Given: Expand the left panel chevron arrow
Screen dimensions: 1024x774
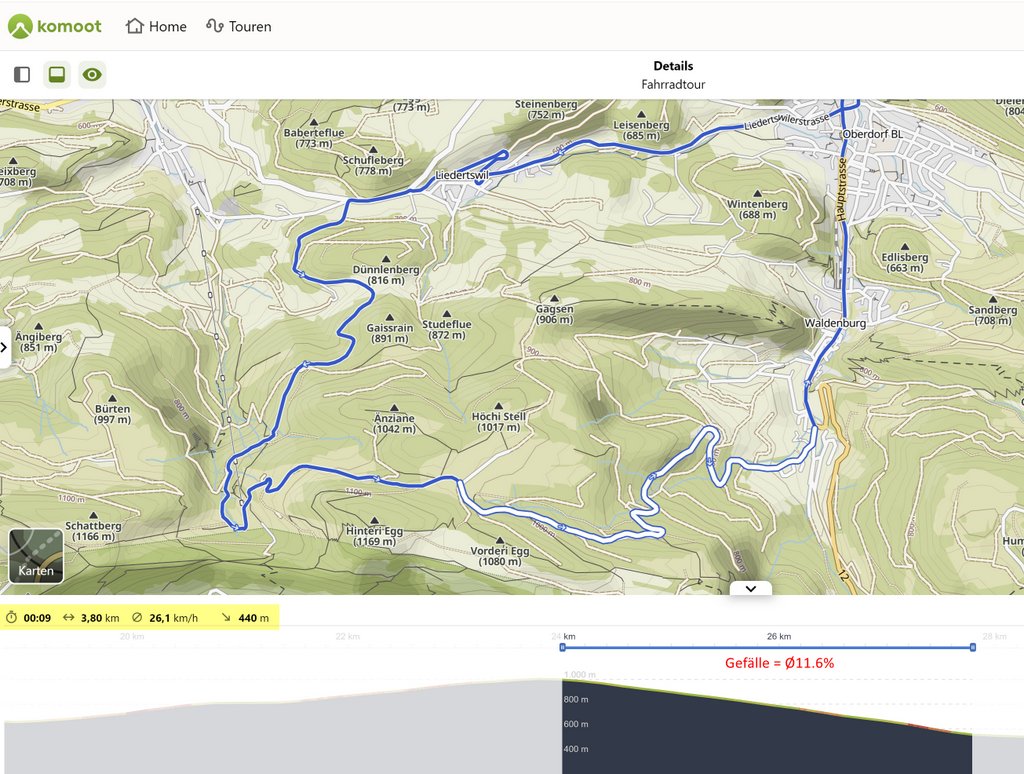Looking at the screenshot, I should [4, 347].
